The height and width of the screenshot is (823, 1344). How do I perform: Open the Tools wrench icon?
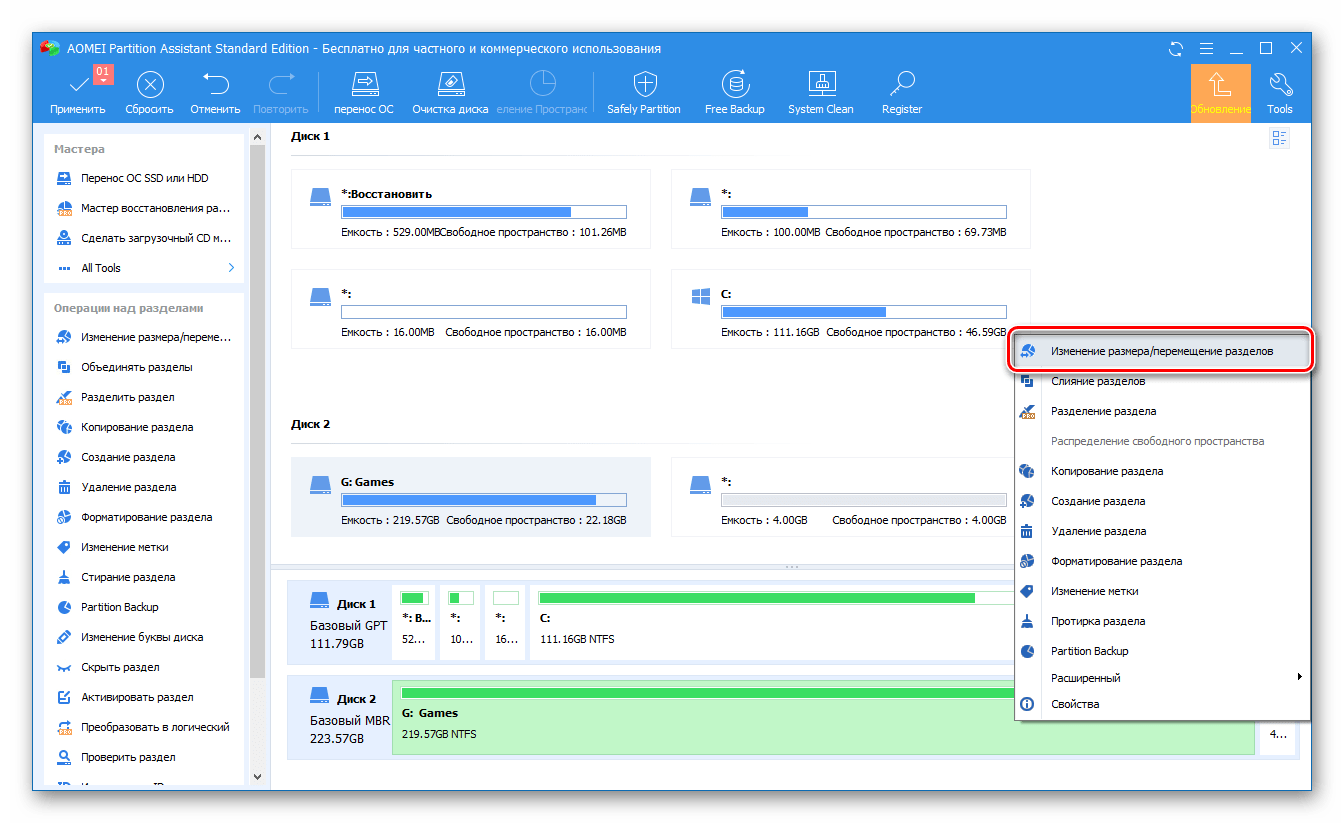pyautogui.click(x=1279, y=85)
